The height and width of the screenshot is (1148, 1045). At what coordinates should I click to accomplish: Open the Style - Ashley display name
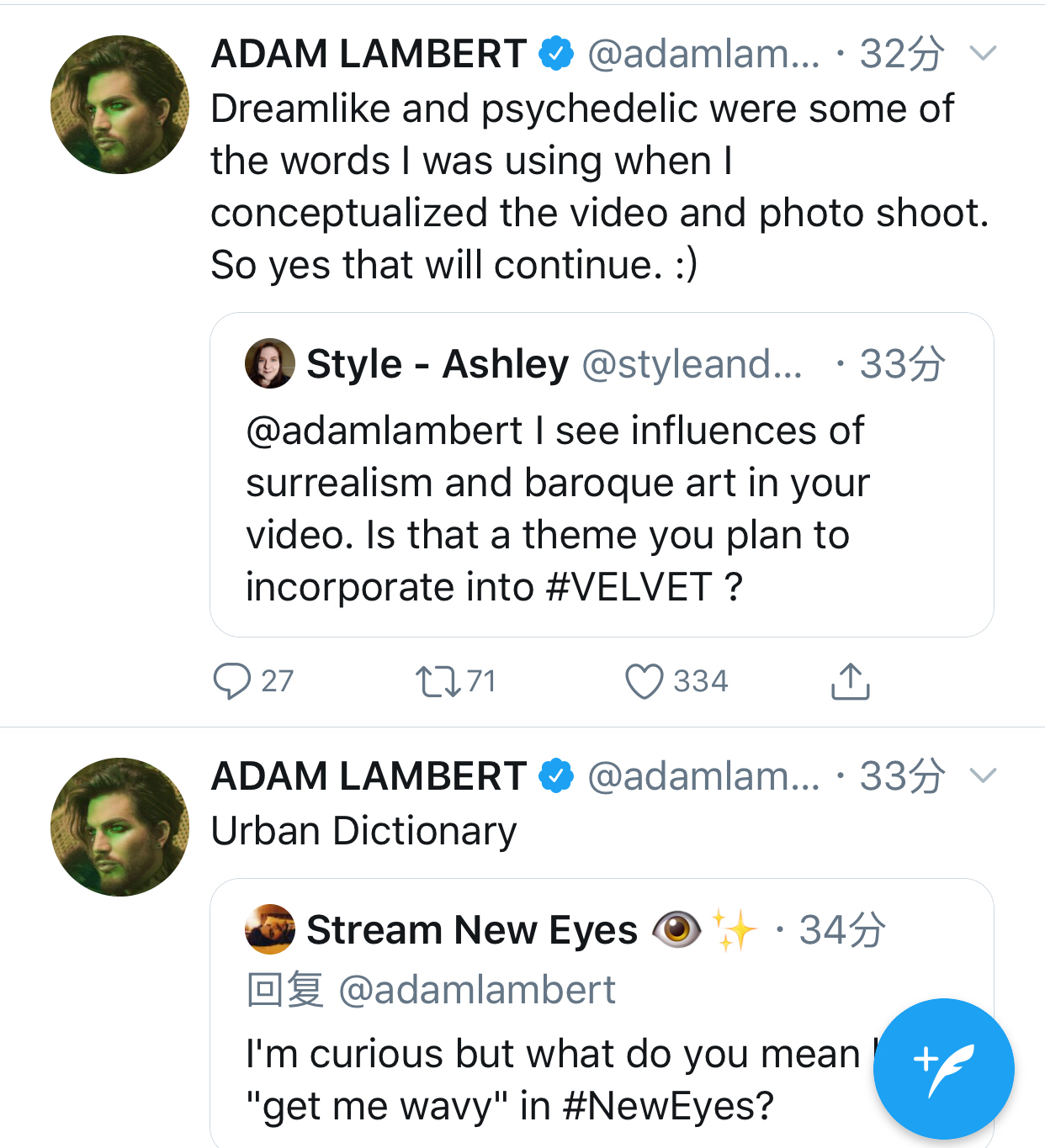pos(438,364)
